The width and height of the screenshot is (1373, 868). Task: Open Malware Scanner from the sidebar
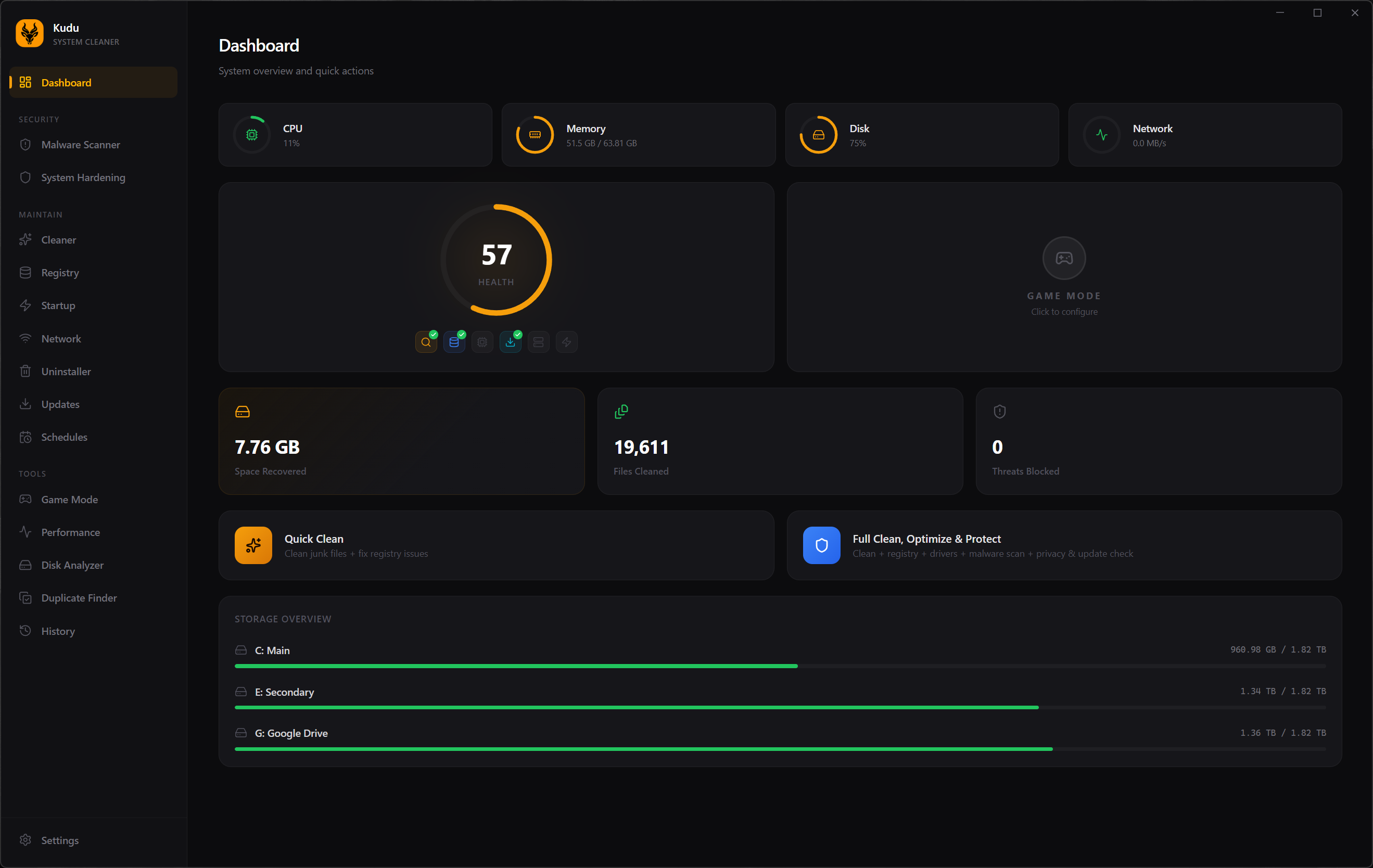[x=80, y=145]
